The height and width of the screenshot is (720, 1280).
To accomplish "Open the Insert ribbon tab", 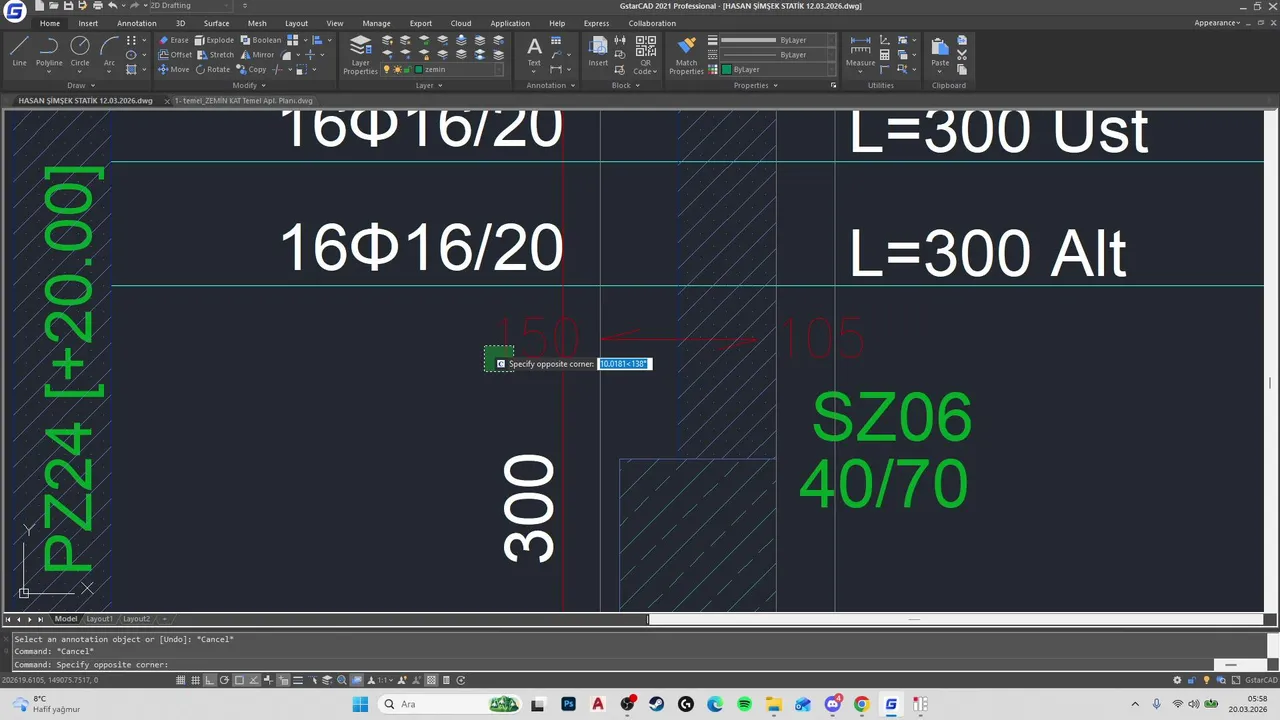I will [x=88, y=23].
